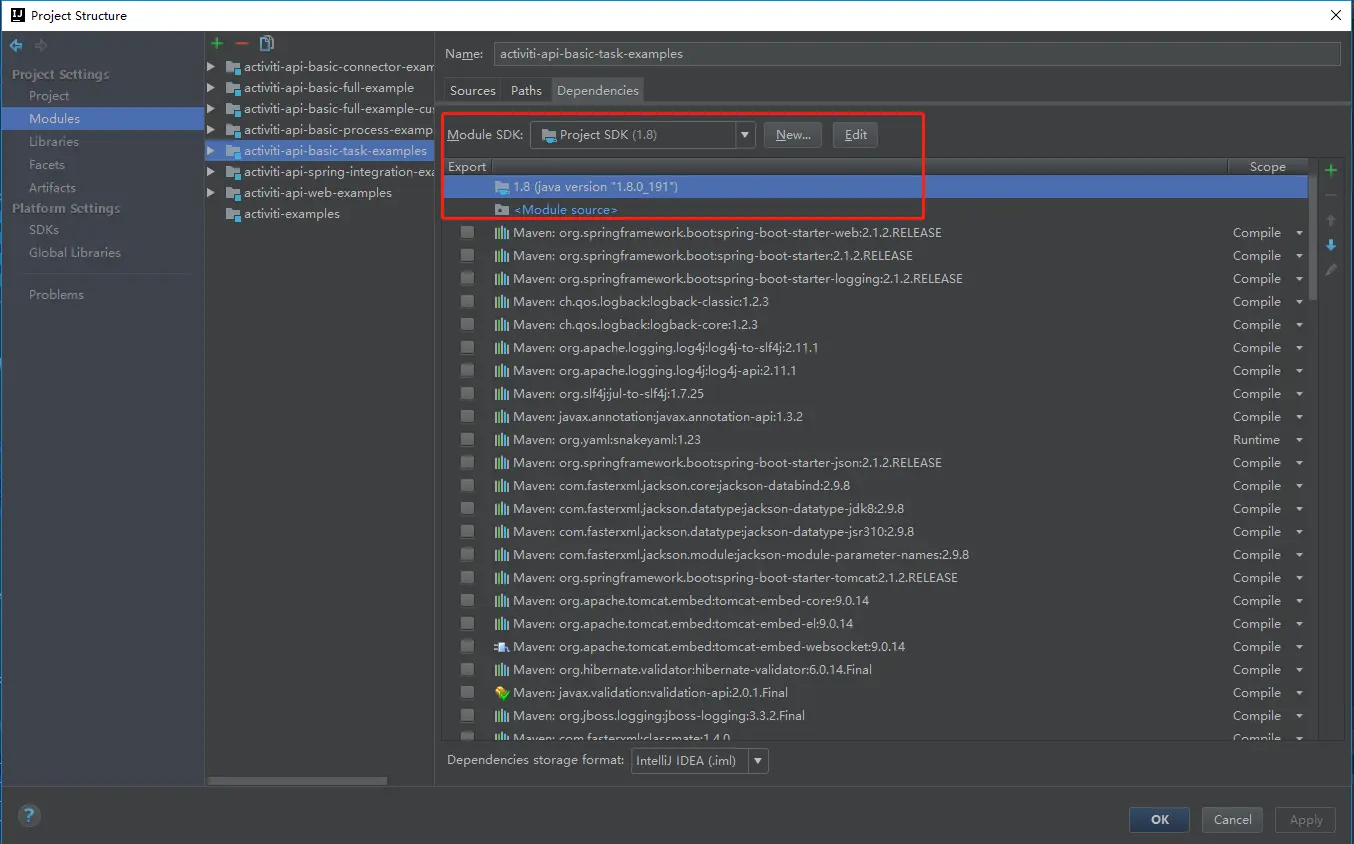Toggle Export for tomcat-embed-core:9.0.14

click(467, 601)
